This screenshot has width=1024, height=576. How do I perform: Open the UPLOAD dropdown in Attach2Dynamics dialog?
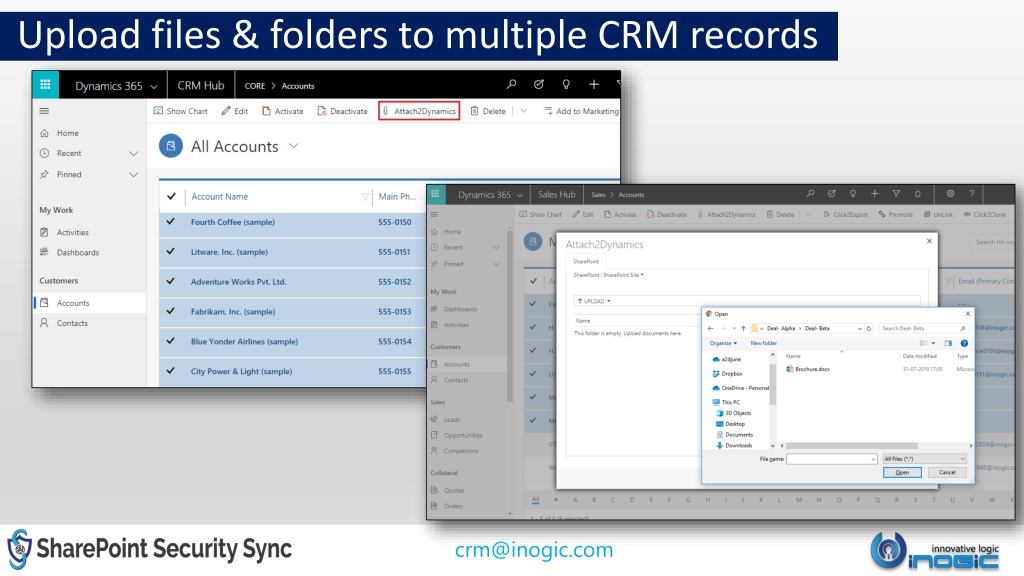(594, 301)
